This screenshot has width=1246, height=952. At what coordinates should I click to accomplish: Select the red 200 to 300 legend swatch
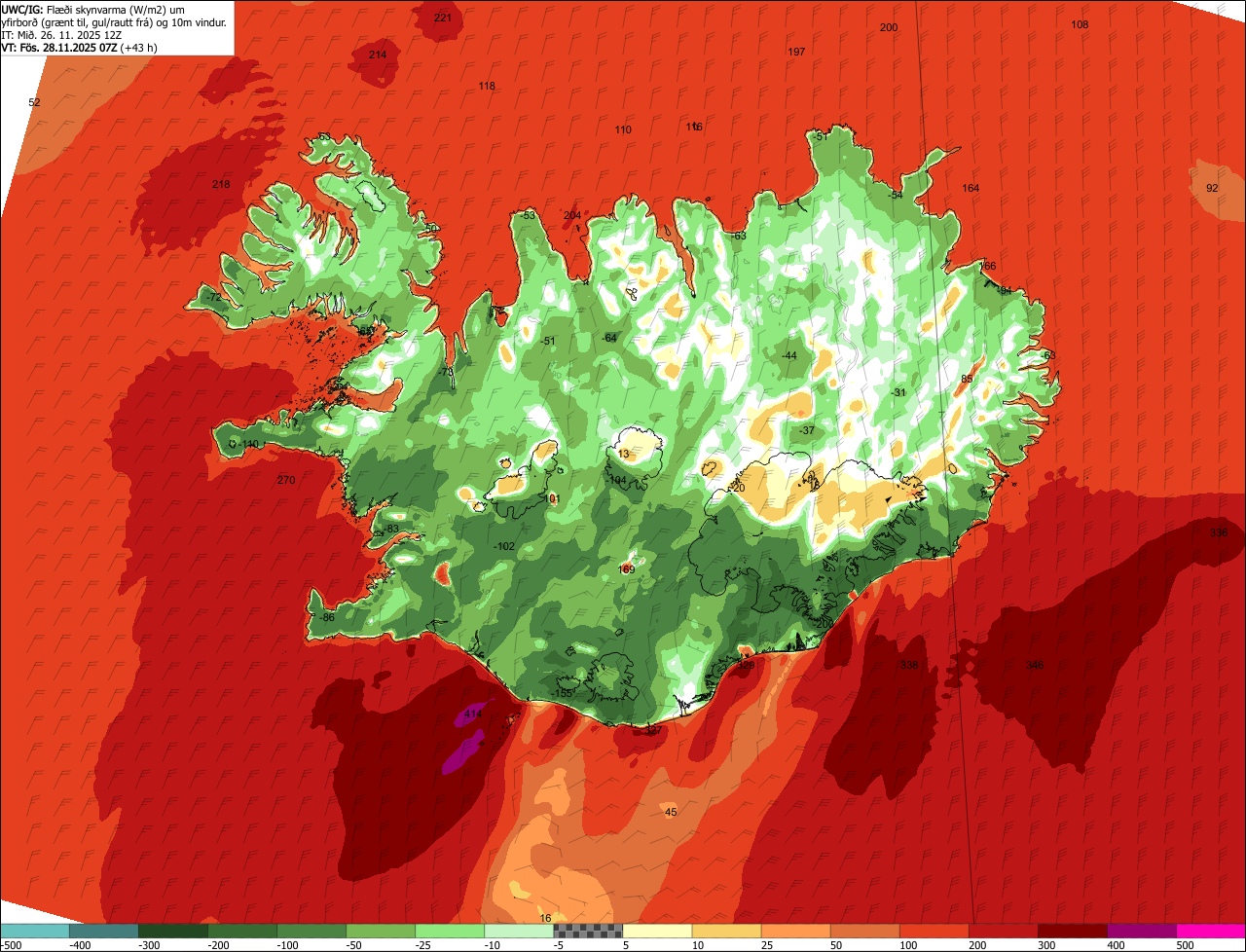coord(1002,931)
